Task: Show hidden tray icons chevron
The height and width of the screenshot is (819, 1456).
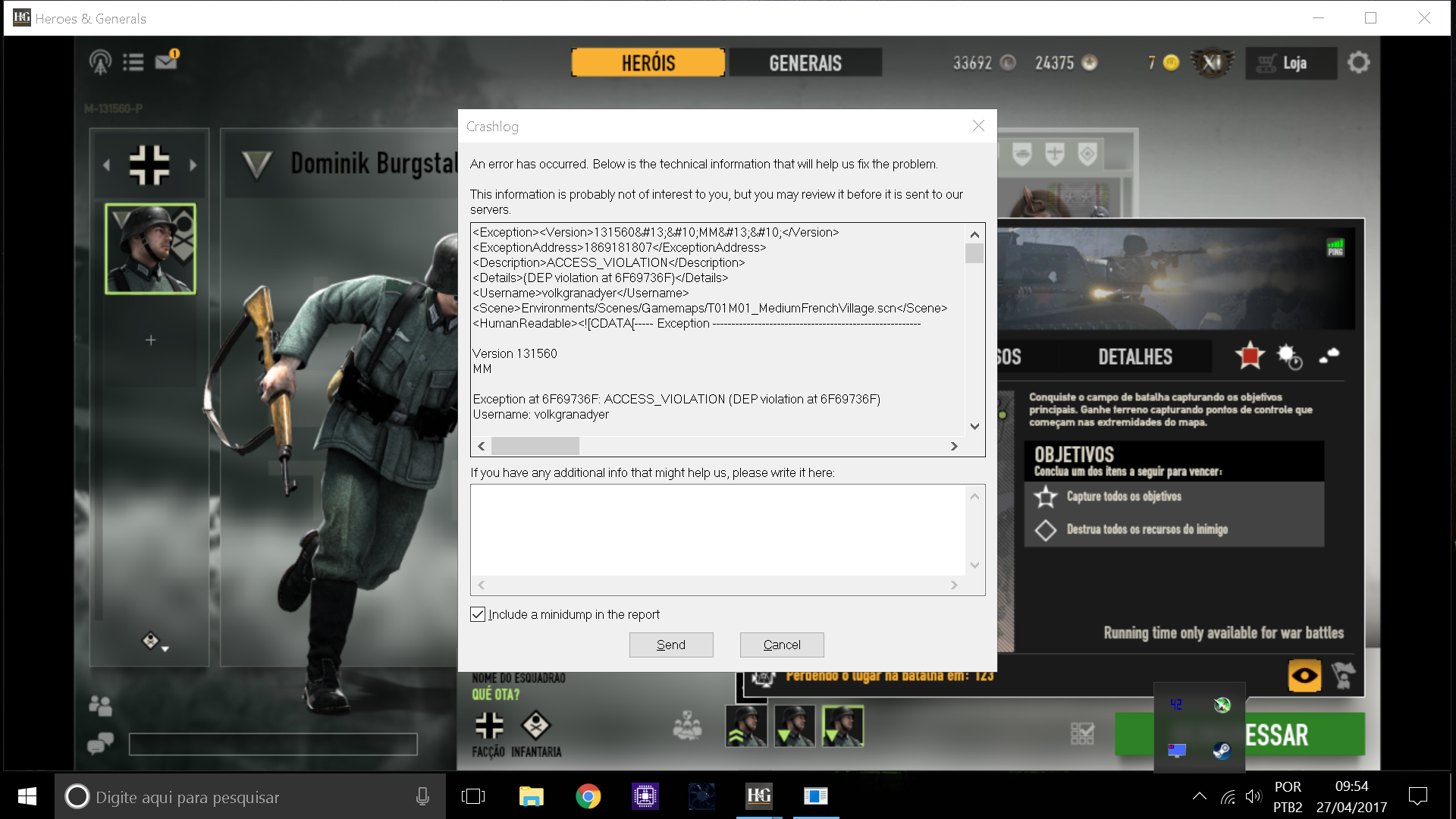Action: pyautogui.click(x=1199, y=796)
